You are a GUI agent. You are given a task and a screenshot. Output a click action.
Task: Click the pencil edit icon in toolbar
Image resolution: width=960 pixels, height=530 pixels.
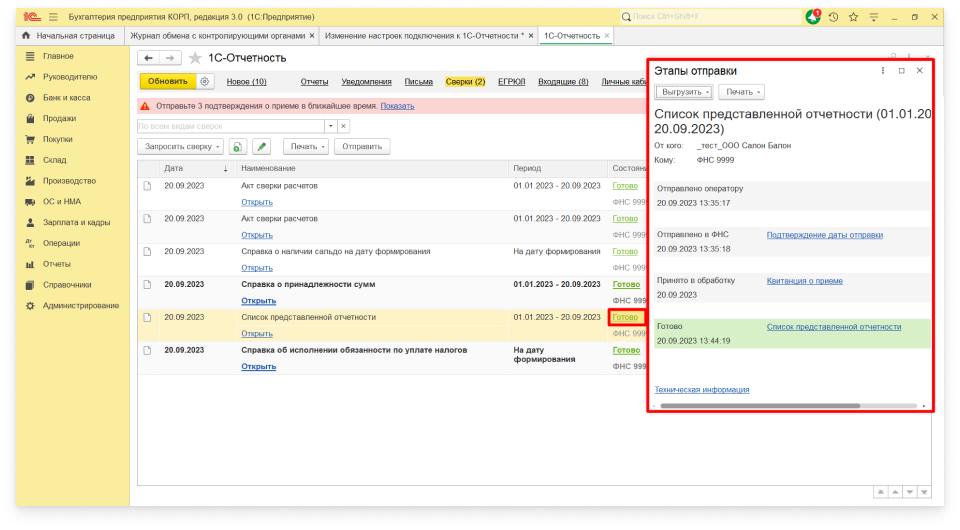click(x=261, y=147)
